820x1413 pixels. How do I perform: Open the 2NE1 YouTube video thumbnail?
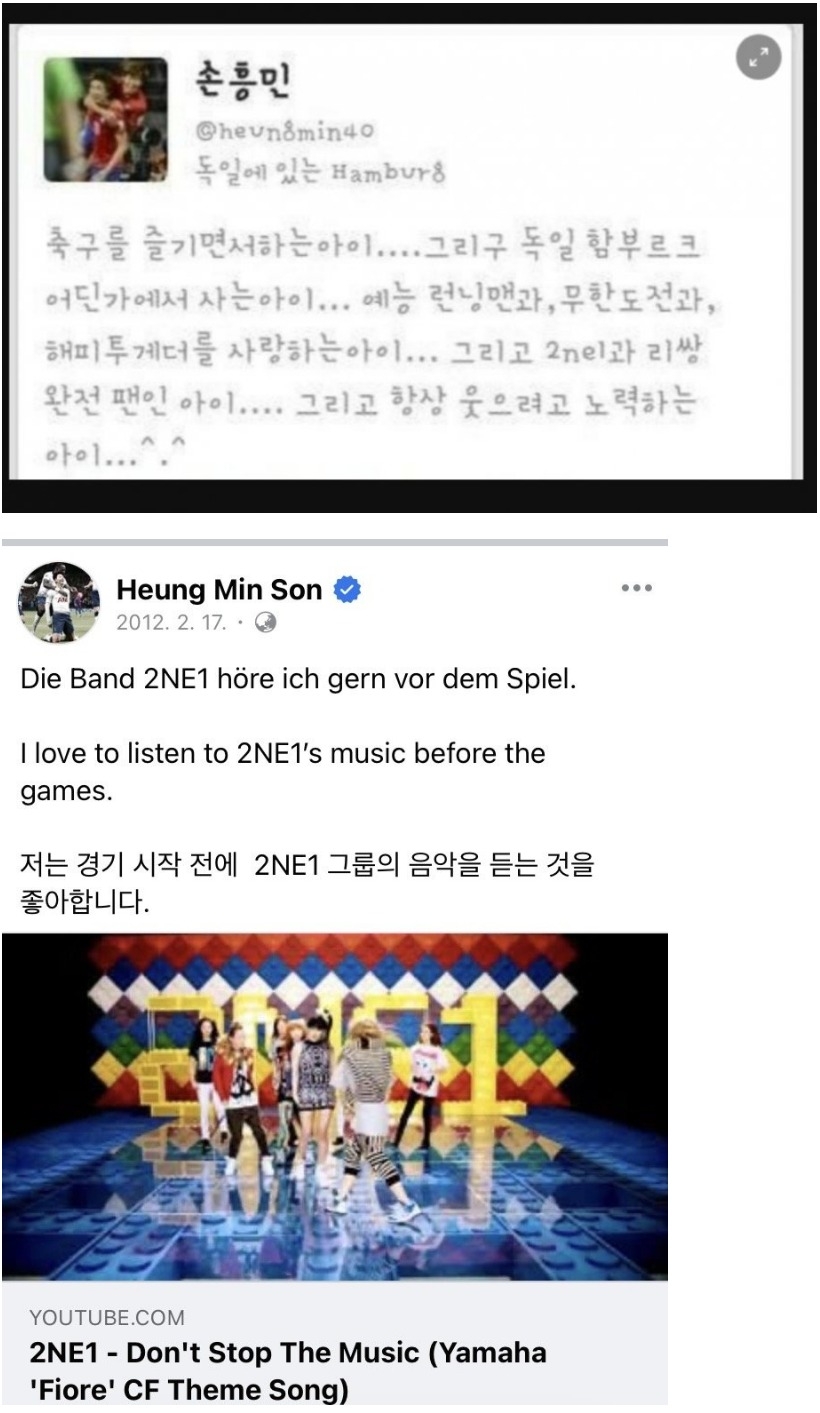coord(334,1106)
